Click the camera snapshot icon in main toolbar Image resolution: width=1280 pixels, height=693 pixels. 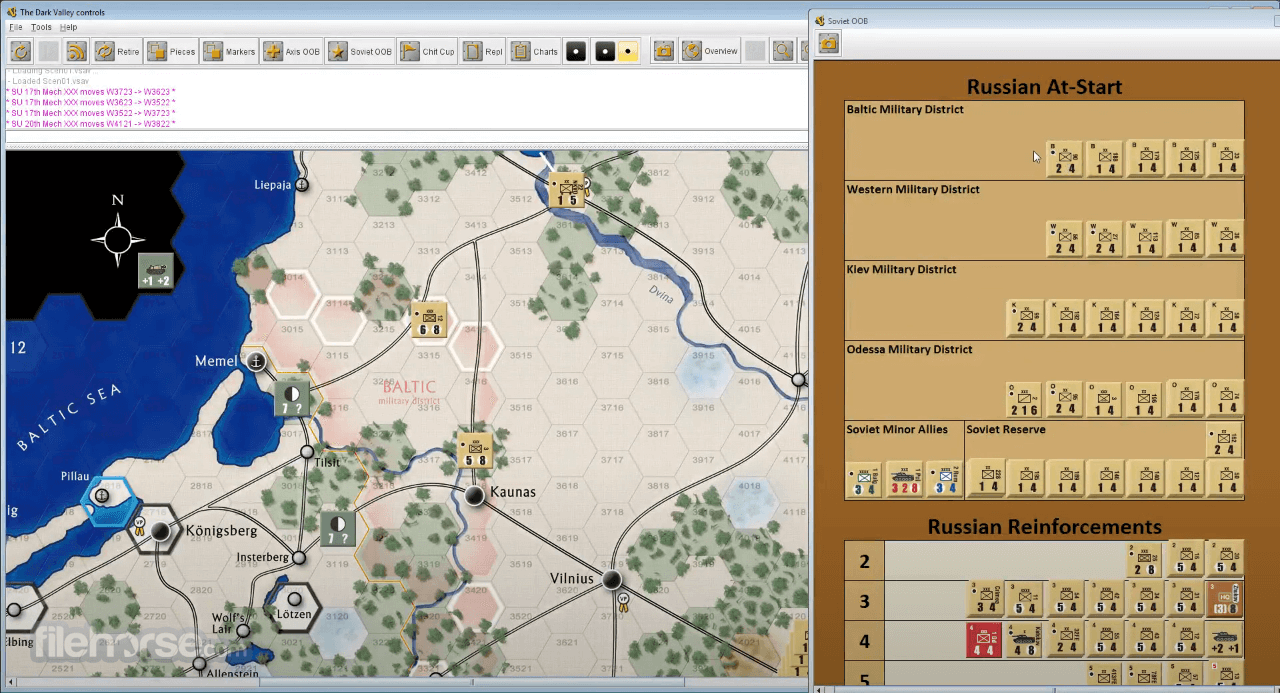tap(664, 51)
